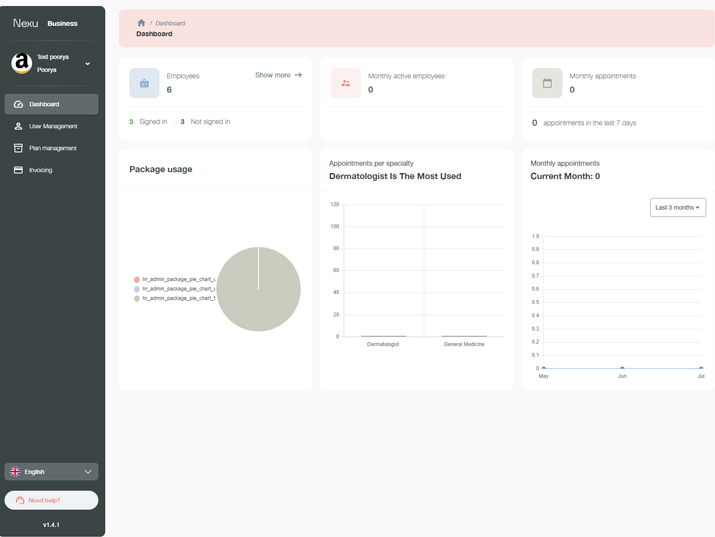Click the UK flag language icon
Viewport: 715px width, 537px height.
point(15,472)
